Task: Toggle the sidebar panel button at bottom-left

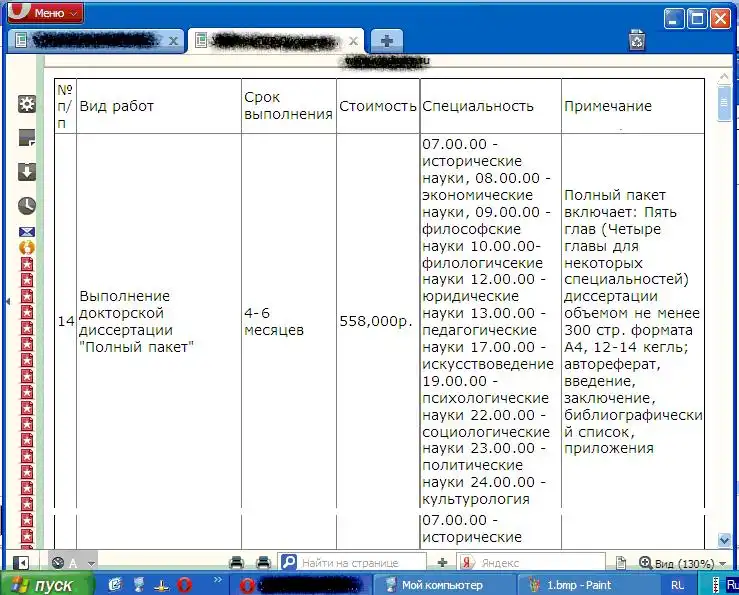Action: pos(22,563)
